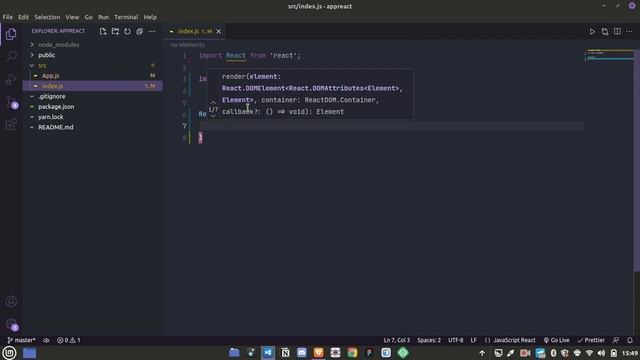Open package.json file
640x360 pixels.
pyautogui.click(x=56, y=107)
